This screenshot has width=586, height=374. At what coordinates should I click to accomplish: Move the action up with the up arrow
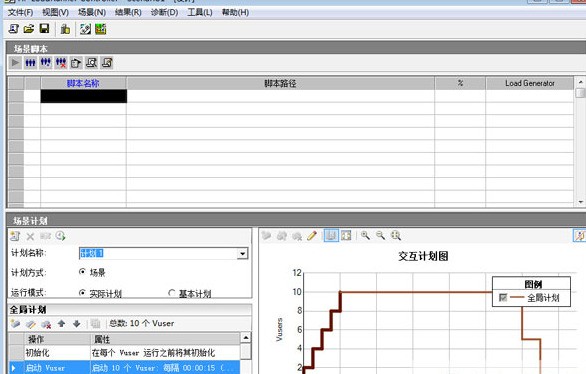61,324
